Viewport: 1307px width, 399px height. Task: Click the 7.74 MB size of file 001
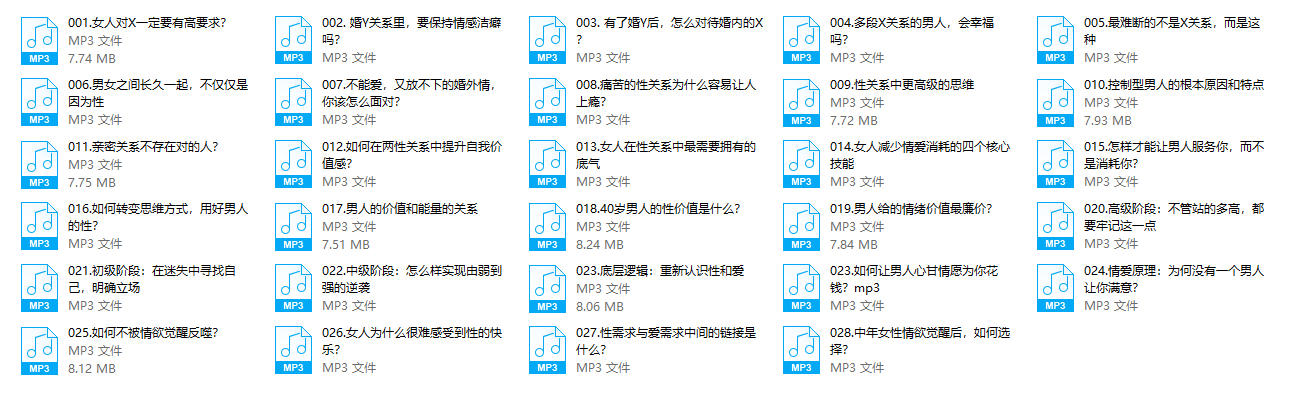(92, 59)
